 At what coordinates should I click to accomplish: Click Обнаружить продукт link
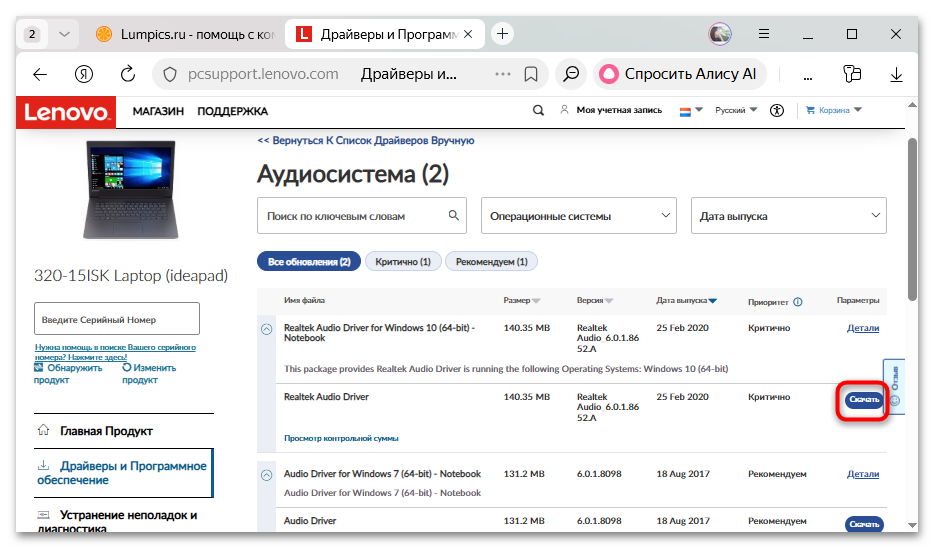pos(68,373)
